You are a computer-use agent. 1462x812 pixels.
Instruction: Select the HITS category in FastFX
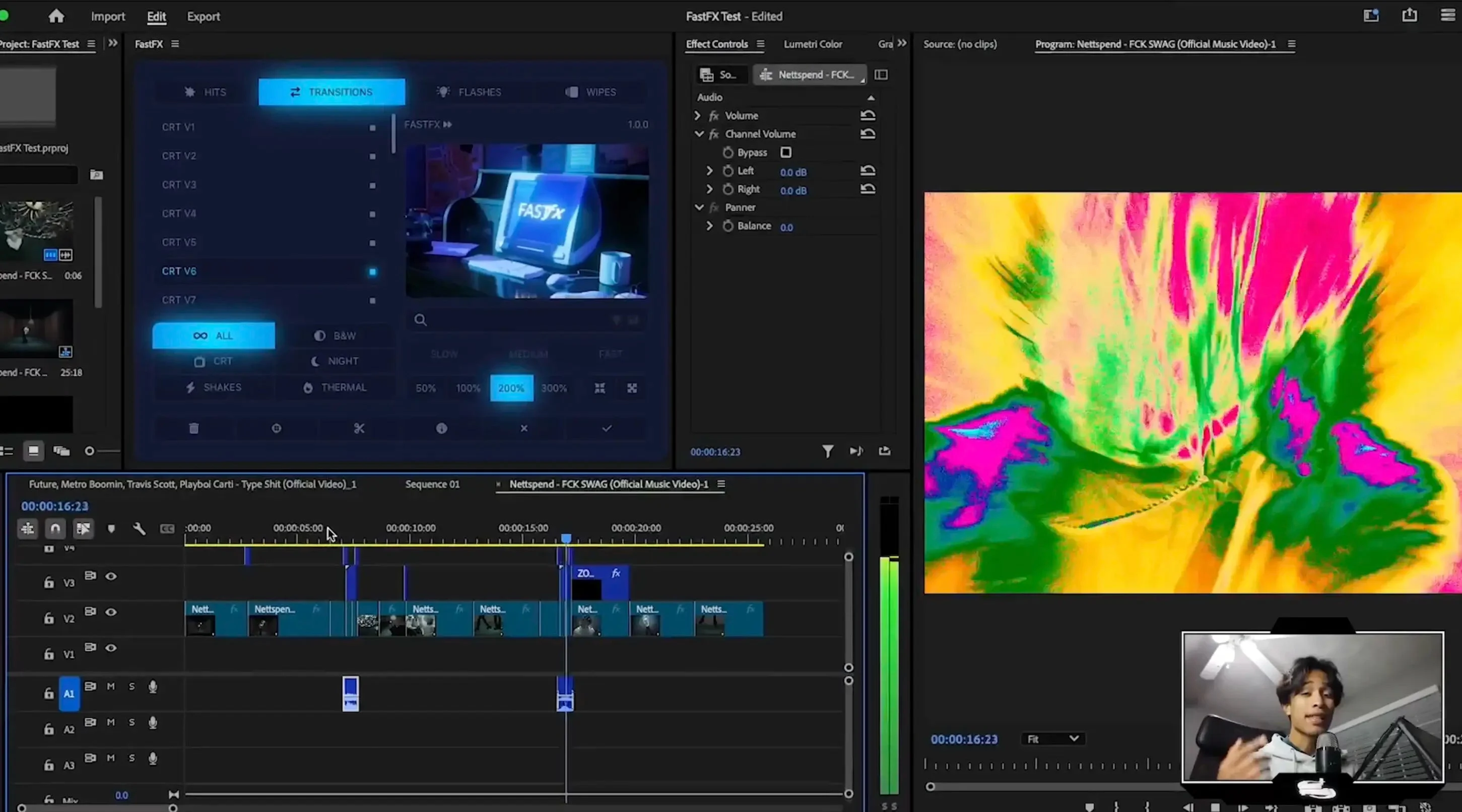tap(206, 92)
